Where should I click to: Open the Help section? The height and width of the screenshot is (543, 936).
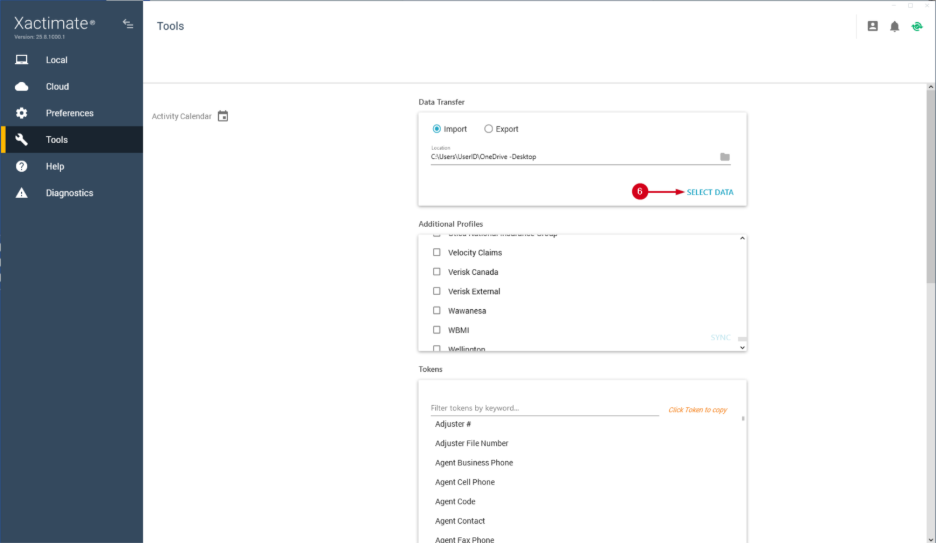coord(72,166)
